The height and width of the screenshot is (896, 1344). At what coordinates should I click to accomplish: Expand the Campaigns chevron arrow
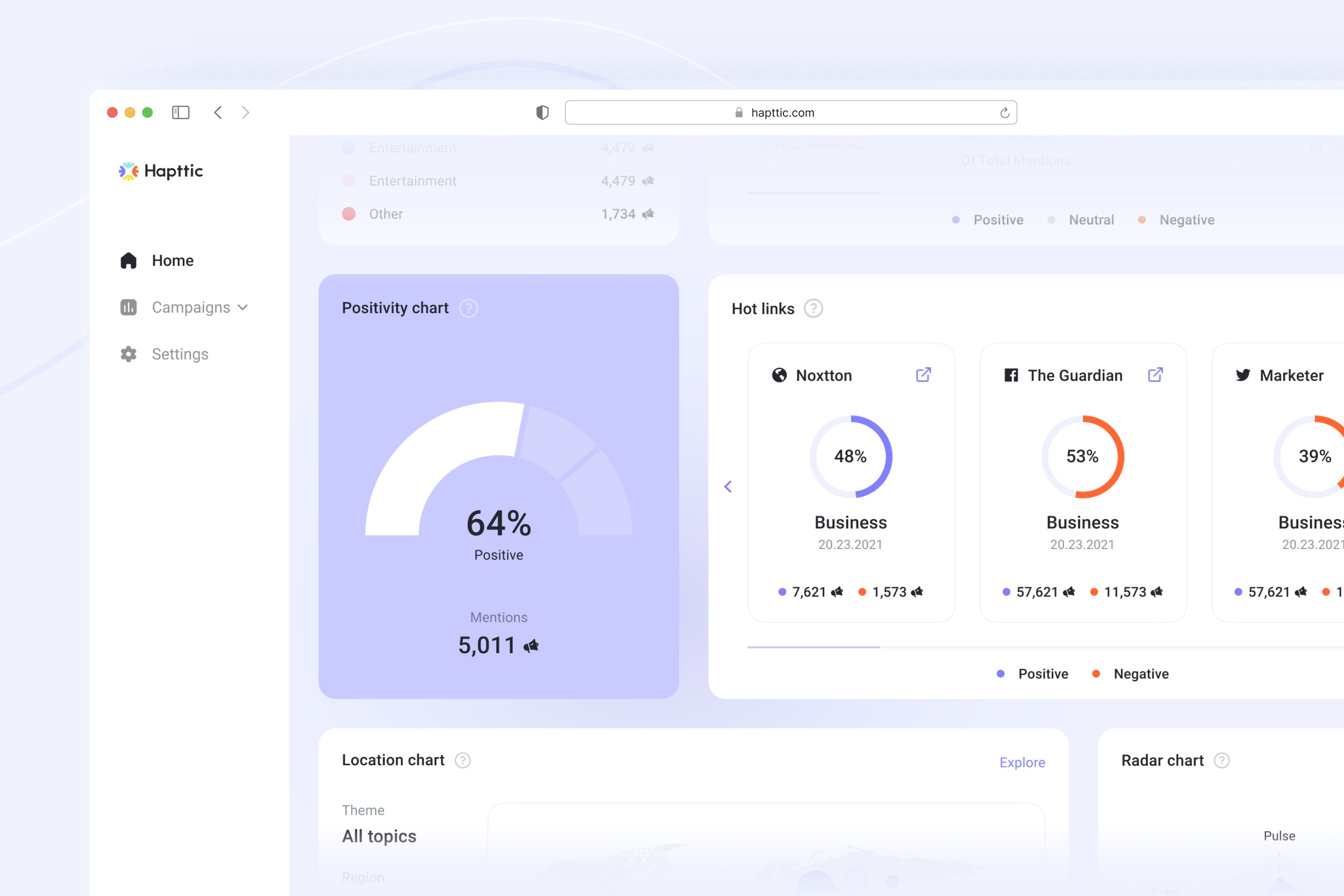243,307
